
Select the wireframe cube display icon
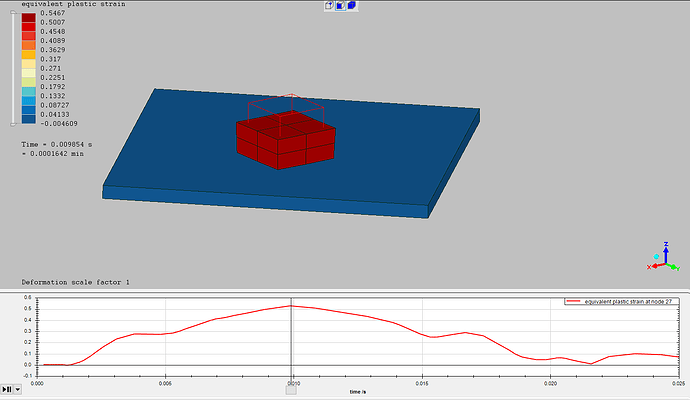[x=329, y=6]
